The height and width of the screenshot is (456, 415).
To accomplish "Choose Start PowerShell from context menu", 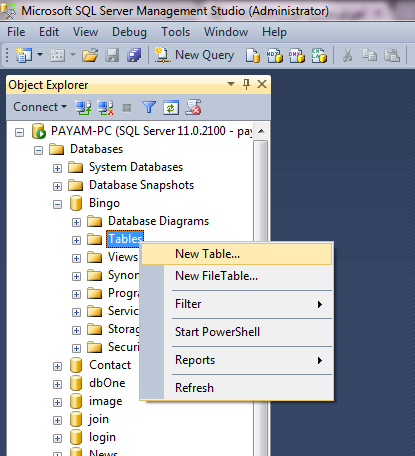I will pos(237,332).
